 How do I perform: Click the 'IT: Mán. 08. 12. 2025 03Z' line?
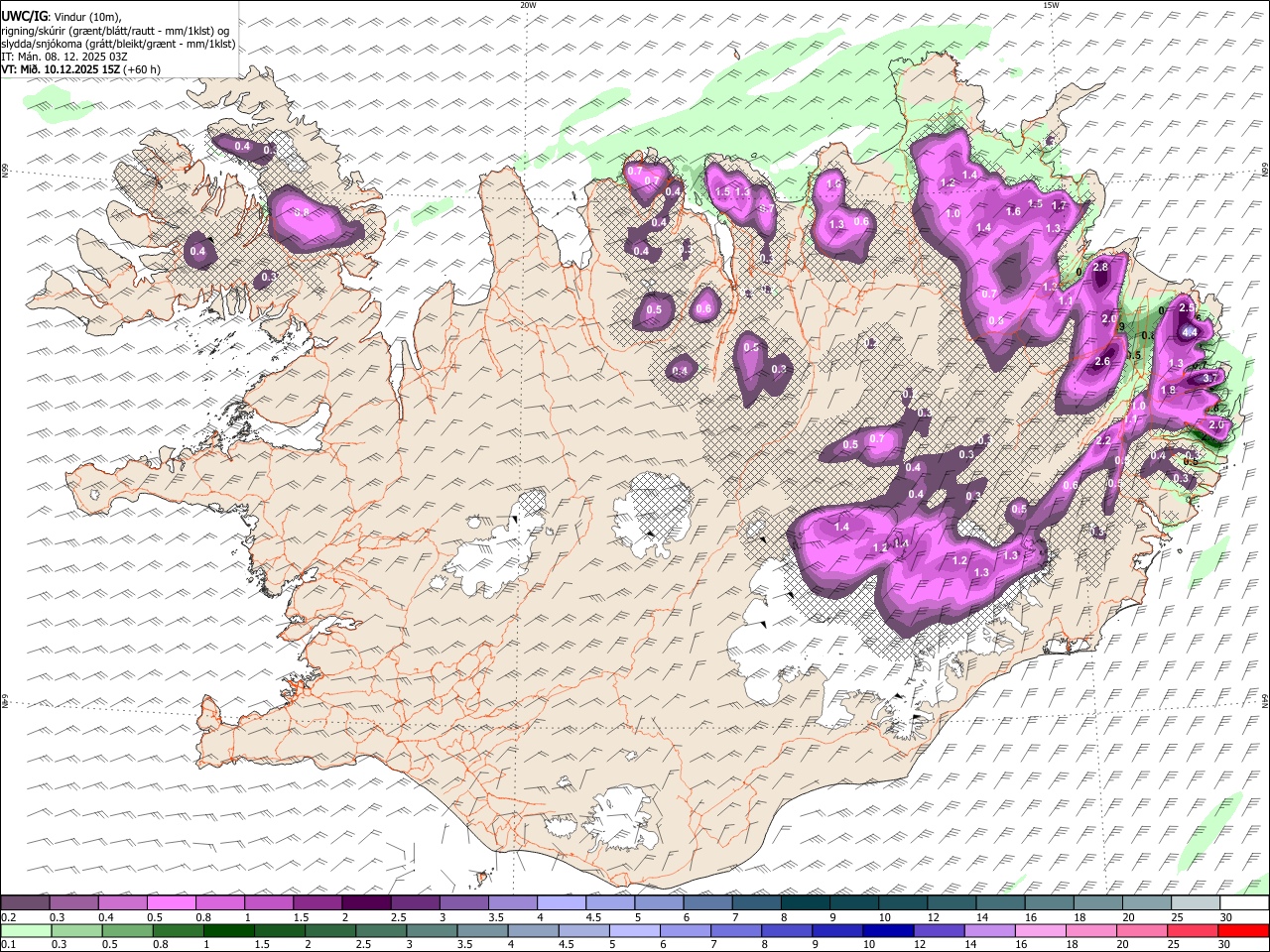pyautogui.click(x=65, y=57)
